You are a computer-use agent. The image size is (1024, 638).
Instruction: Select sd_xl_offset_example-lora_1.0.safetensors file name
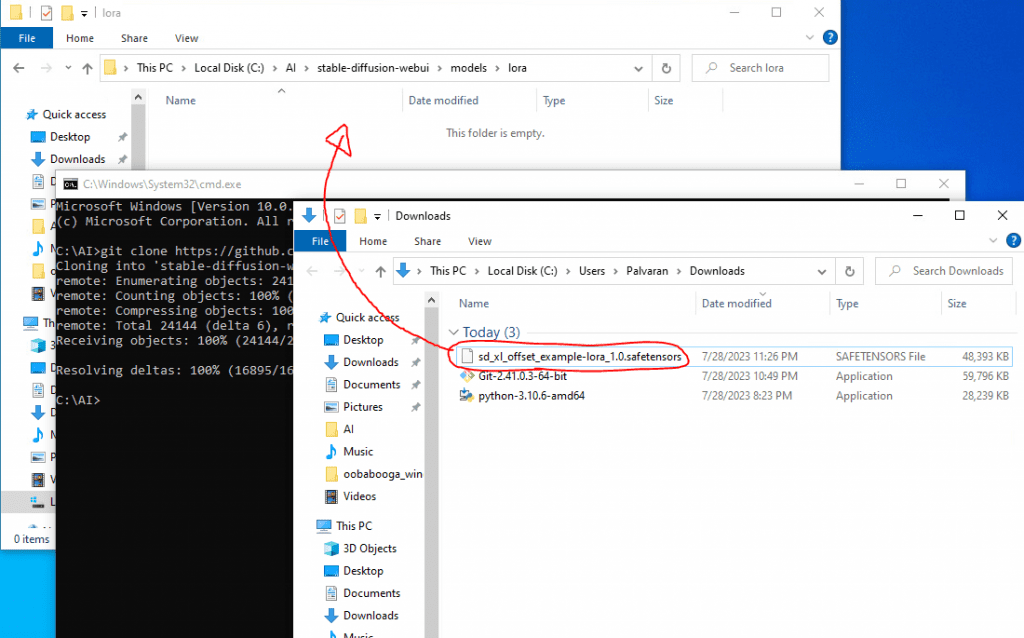pyautogui.click(x=579, y=357)
